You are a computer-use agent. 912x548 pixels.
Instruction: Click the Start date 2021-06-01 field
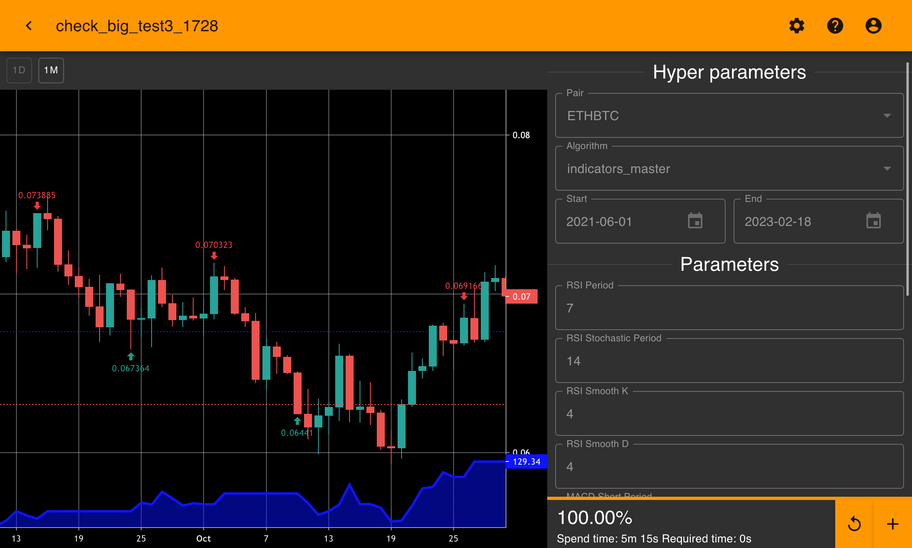620,221
